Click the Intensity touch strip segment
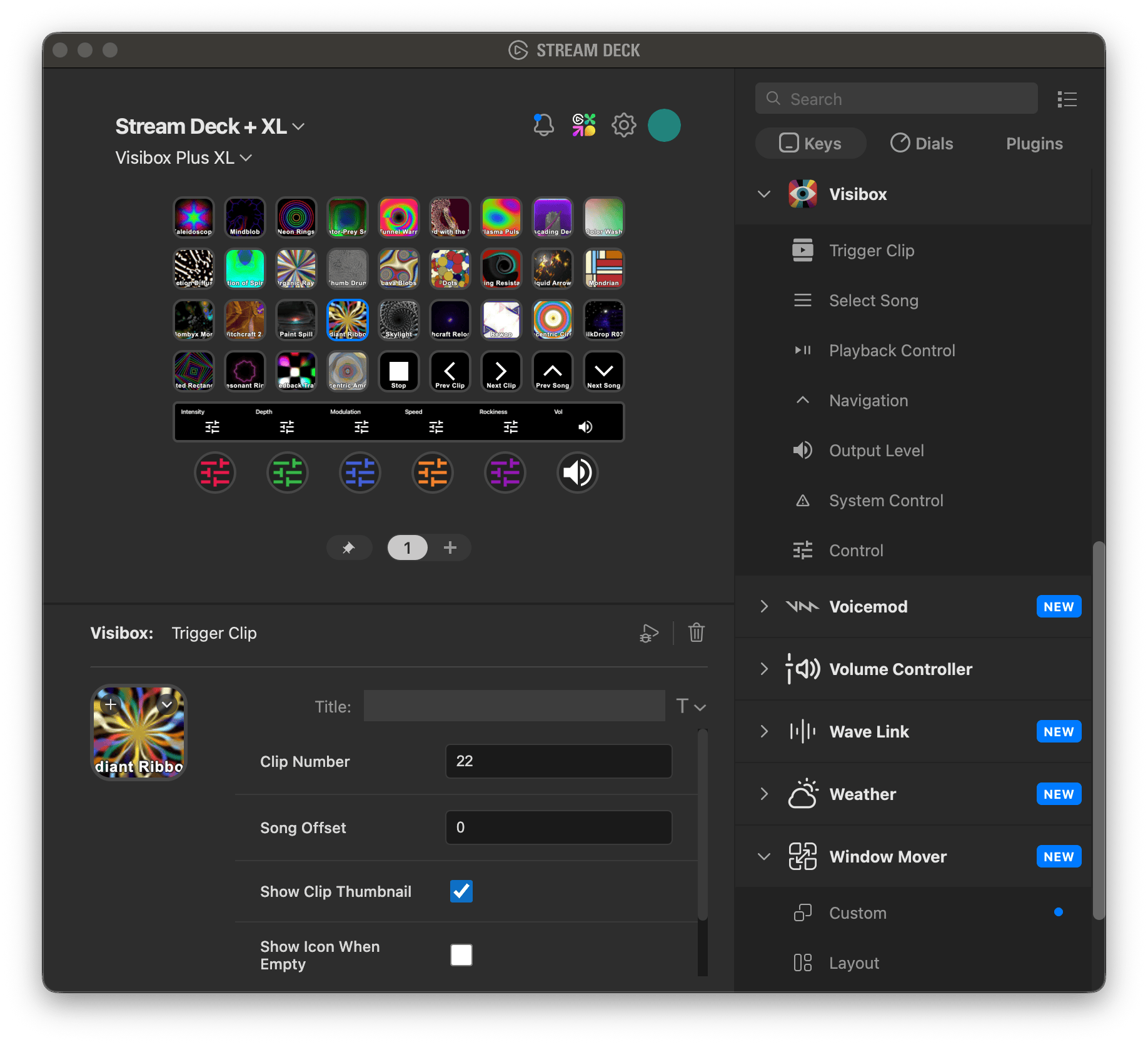 coord(212,422)
